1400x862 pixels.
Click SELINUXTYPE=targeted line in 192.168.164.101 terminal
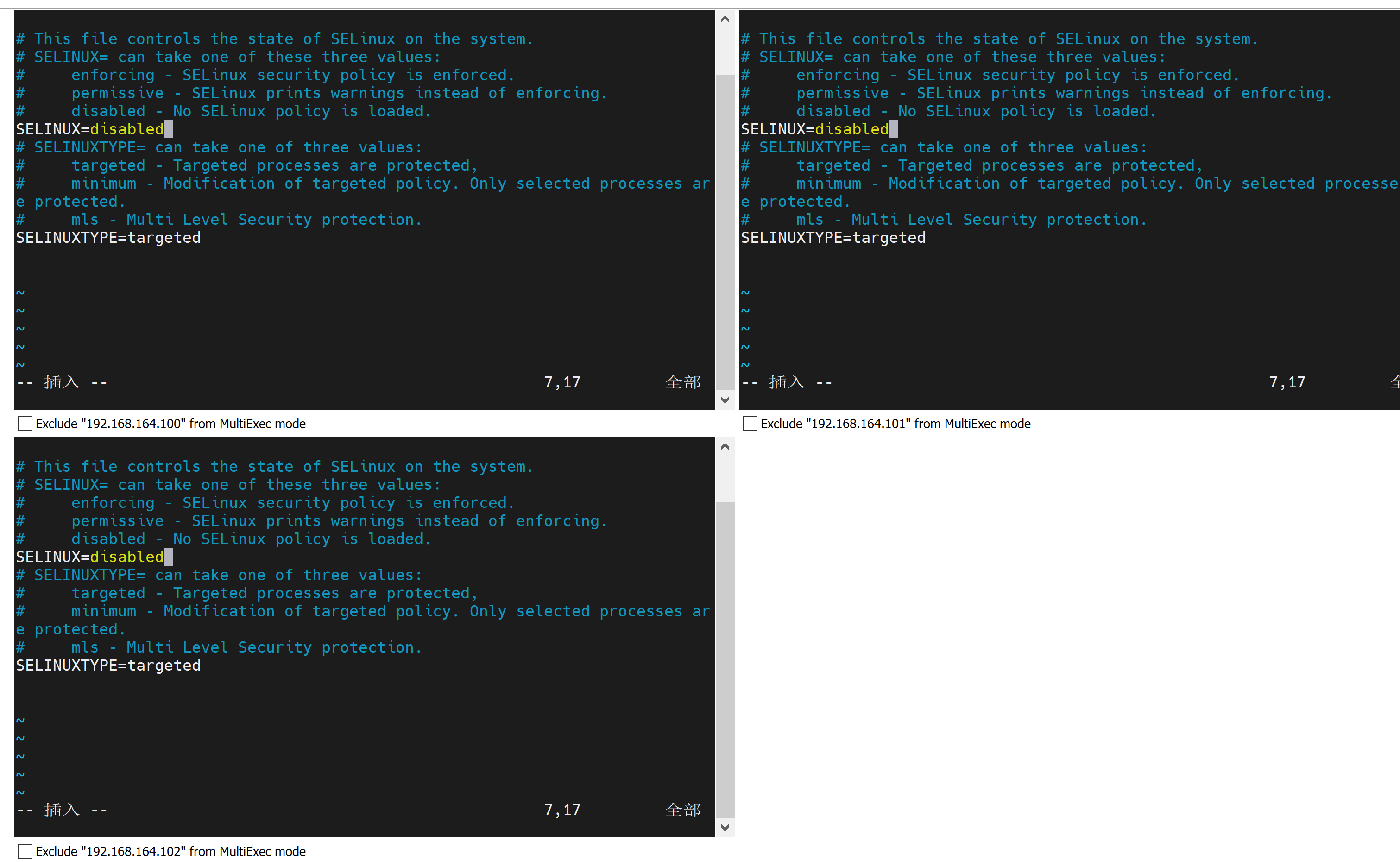pyautogui.click(x=832, y=238)
